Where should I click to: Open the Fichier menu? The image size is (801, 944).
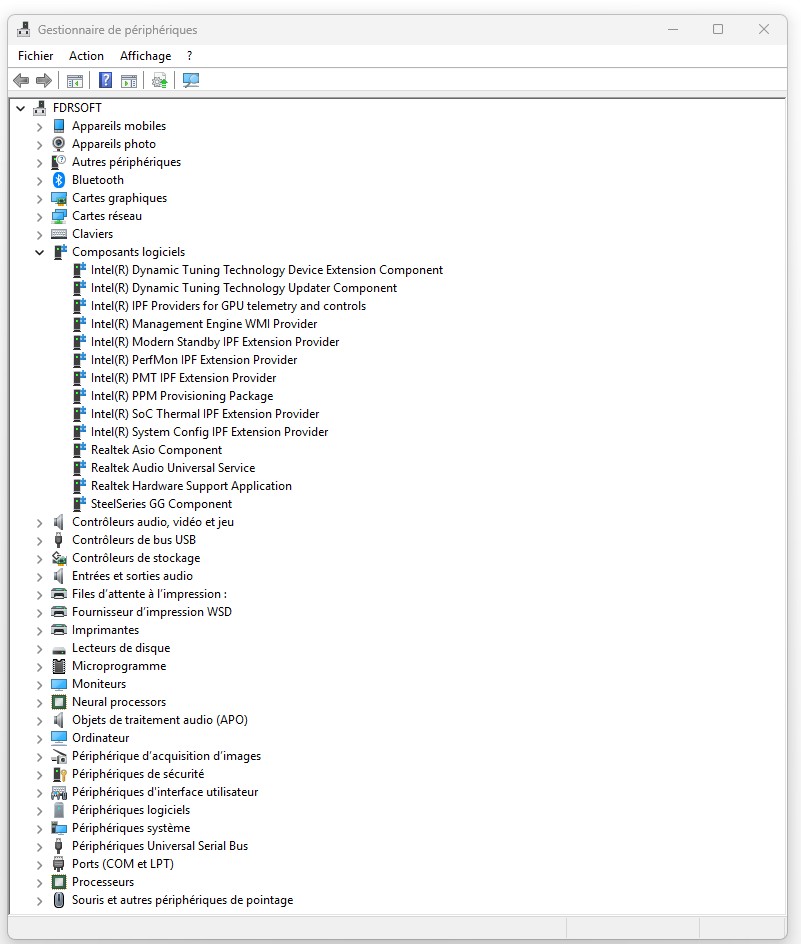point(35,56)
